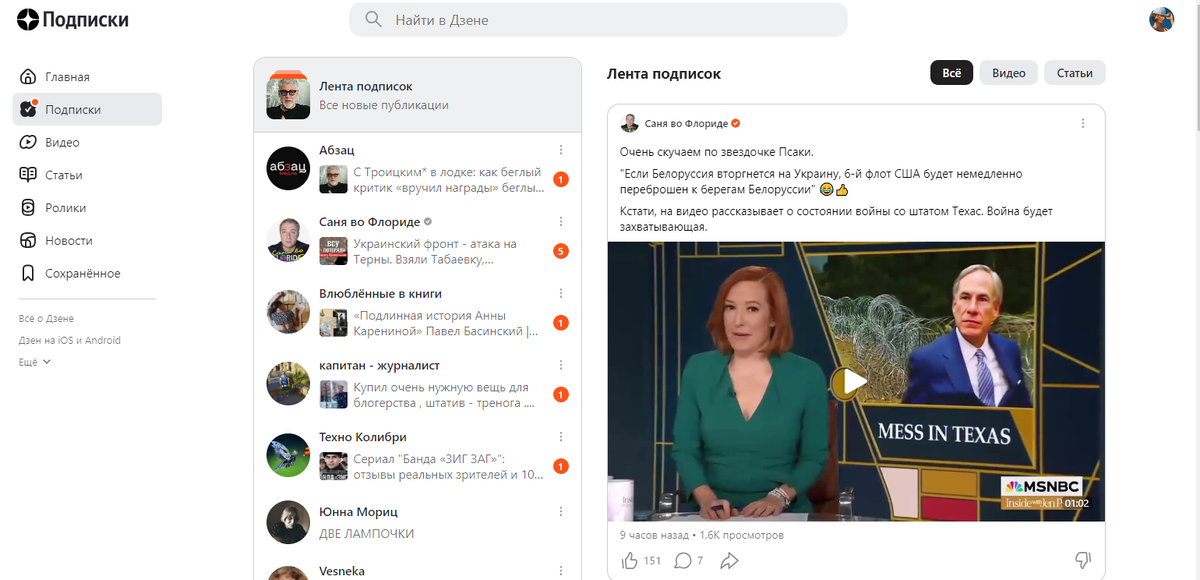The width and height of the screenshot is (1200, 580).
Task: Open ДВЕ ЛАМПОЧКИ publication text
Action: pyautogui.click(x=366, y=534)
